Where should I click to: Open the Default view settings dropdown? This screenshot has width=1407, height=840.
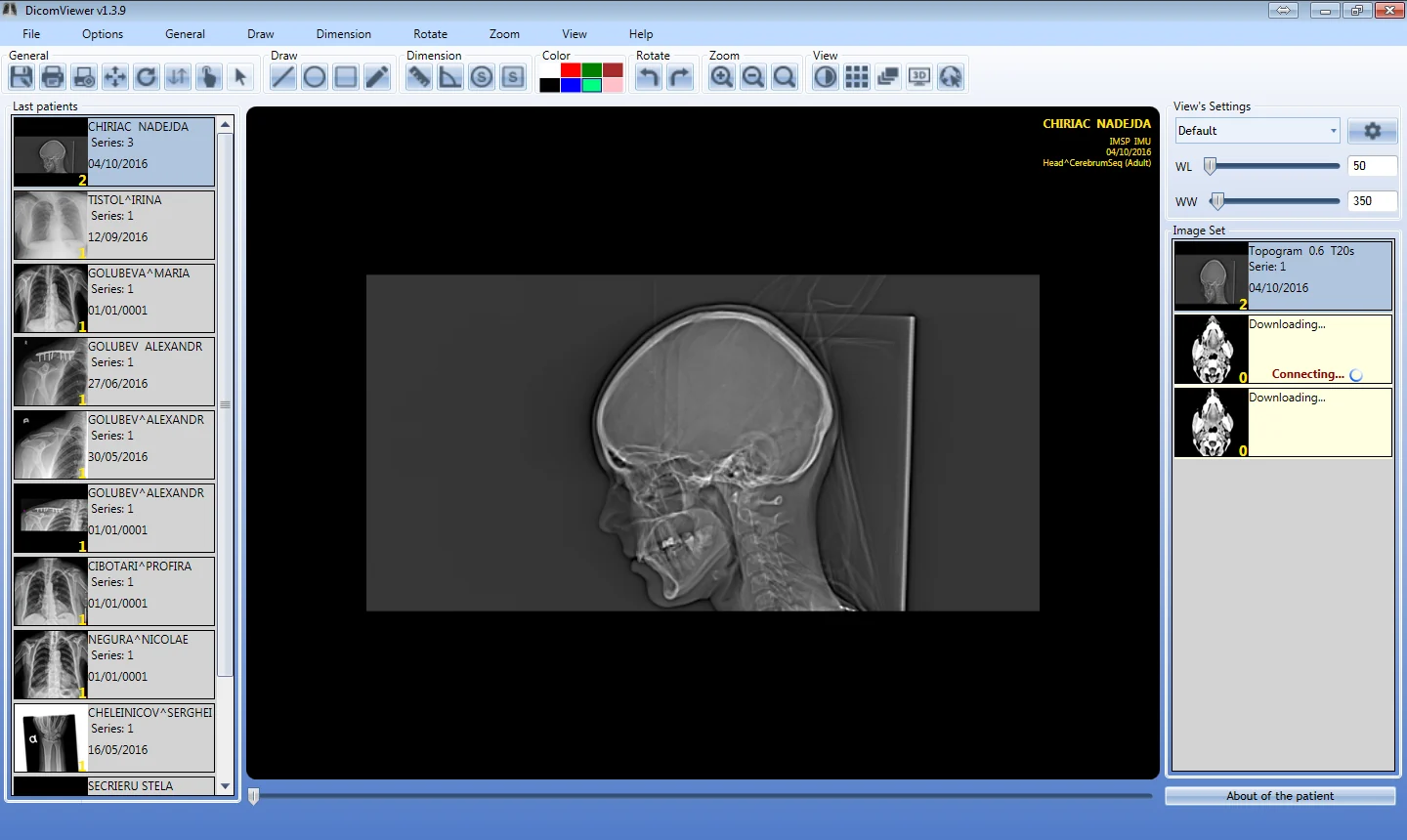[x=1258, y=131]
